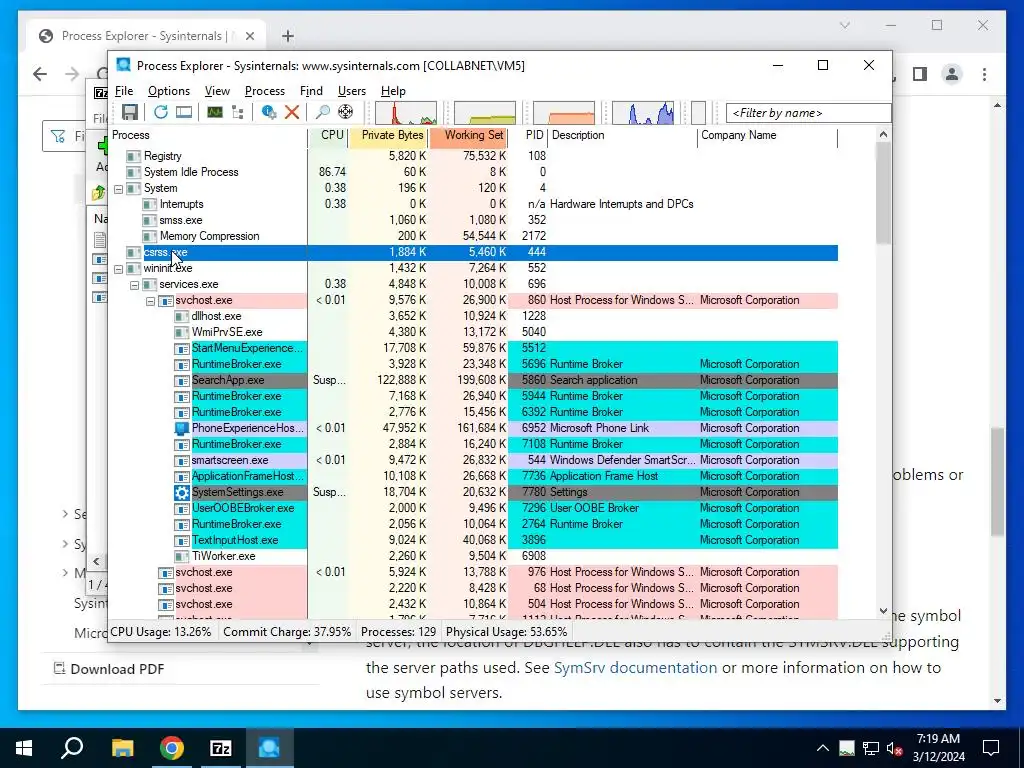Click the Save toolbar icon in Process Explorer
The width and height of the screenshot is (1024, 768).
pyautogui.click(x=130, y=112)
